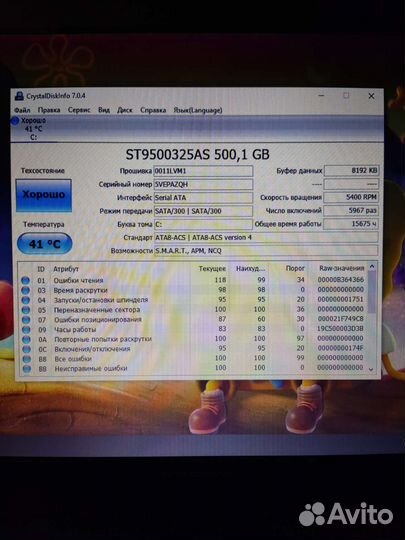Click the Буфер данных 8192 KB field
Image resolution: width=405 pixels, height=540 pixels.
click(x=351, y=170)
